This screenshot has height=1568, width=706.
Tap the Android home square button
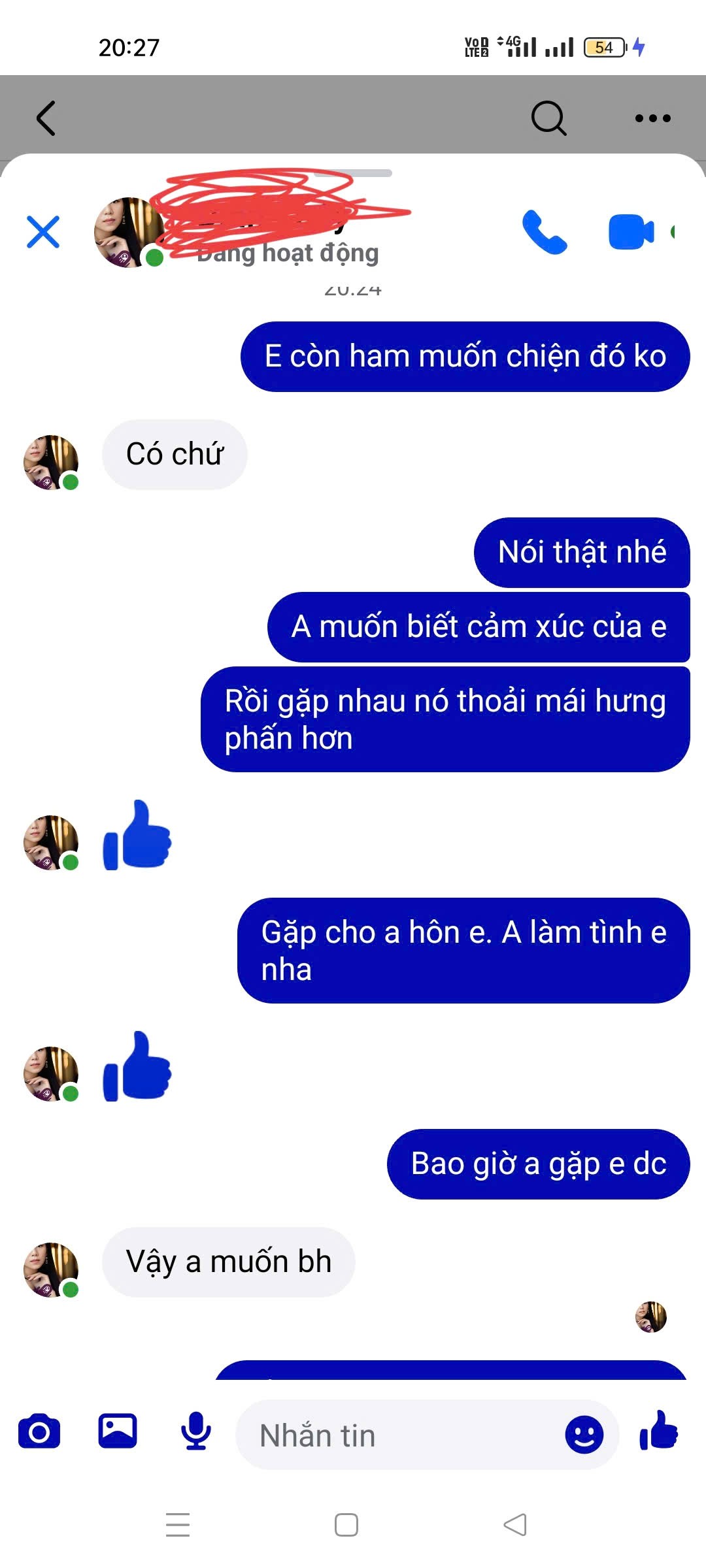346,1525
